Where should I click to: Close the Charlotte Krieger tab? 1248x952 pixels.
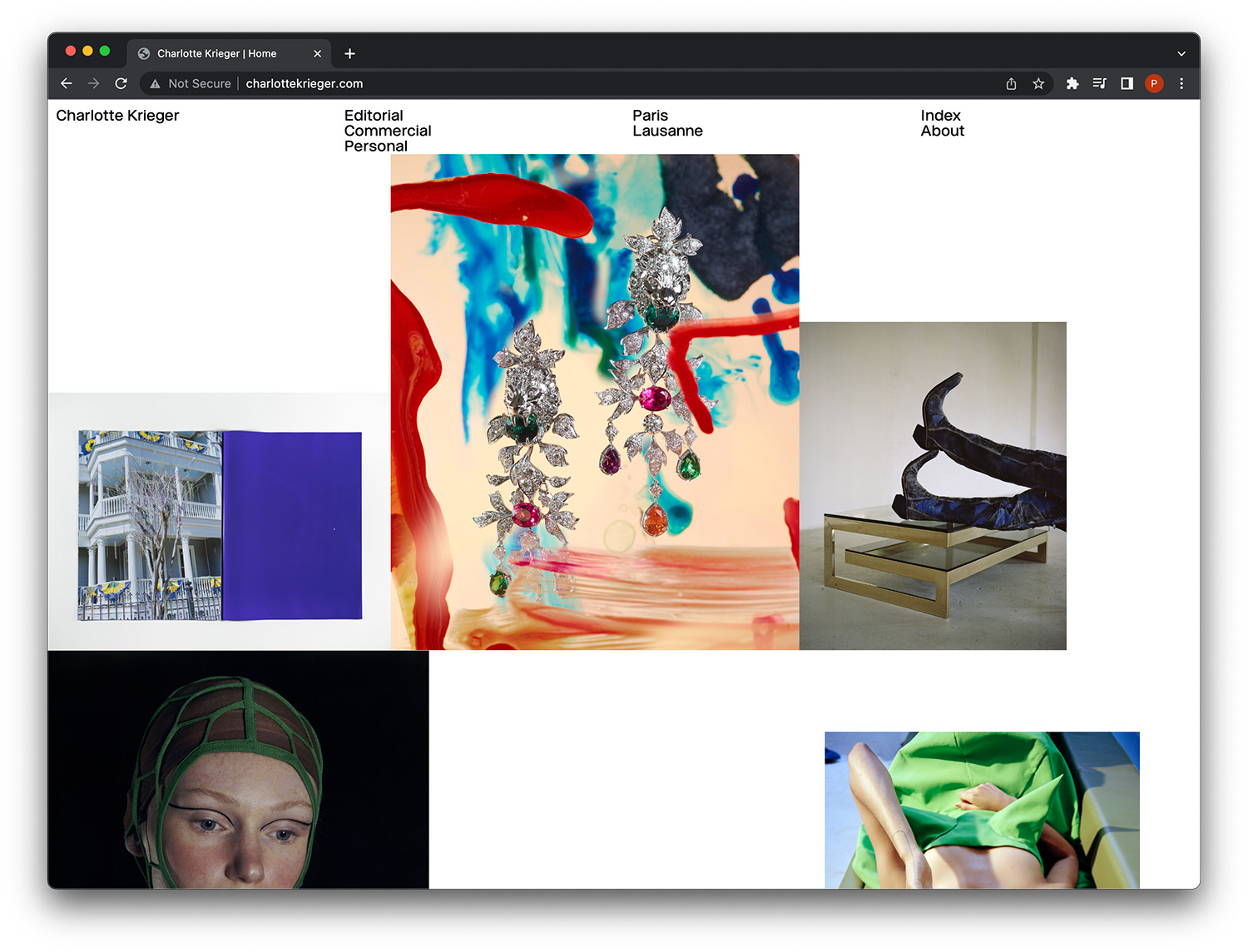[317, 53]
